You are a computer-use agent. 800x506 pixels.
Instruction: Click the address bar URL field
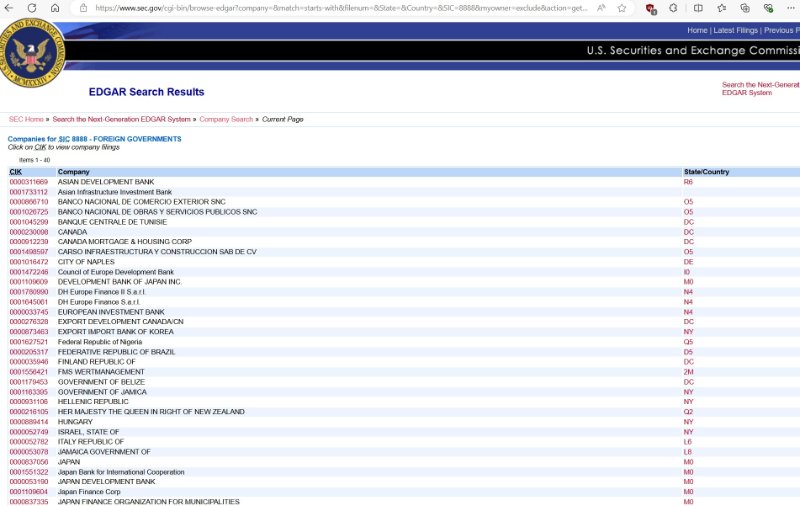[x=341, y=8]
